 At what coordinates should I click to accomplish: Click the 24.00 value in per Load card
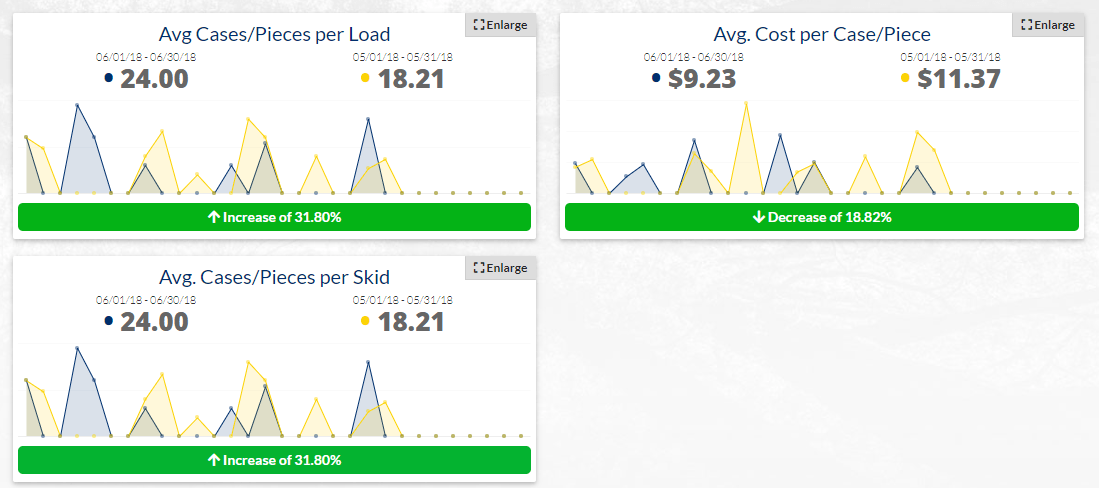(x=154, y=79)
